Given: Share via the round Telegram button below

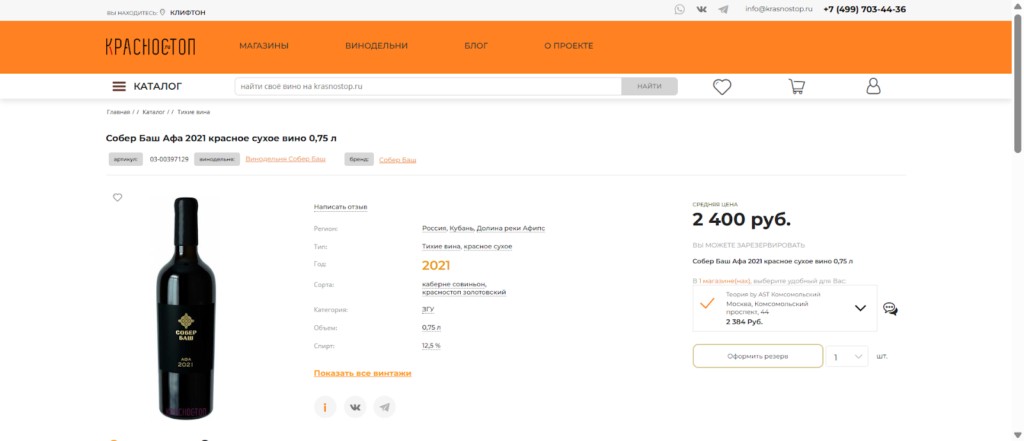Looking at the screenshot, I should [384, 407].
